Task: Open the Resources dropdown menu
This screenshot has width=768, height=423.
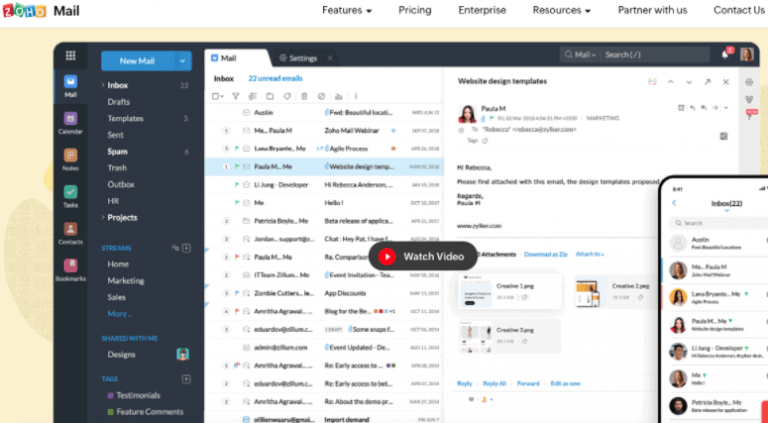Action: [x=562, y=10]
